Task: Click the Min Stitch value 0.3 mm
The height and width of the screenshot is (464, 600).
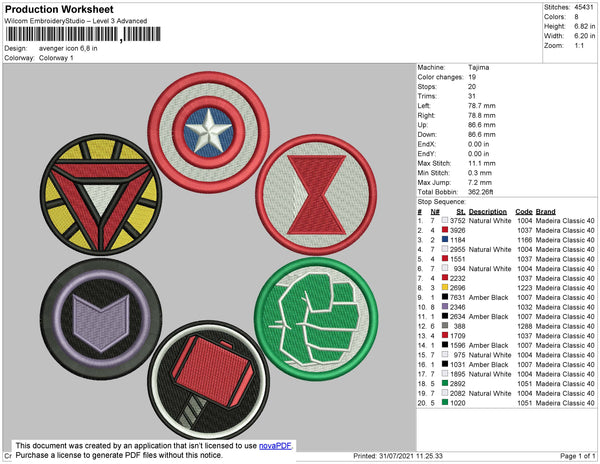Action: pos(480,173)
